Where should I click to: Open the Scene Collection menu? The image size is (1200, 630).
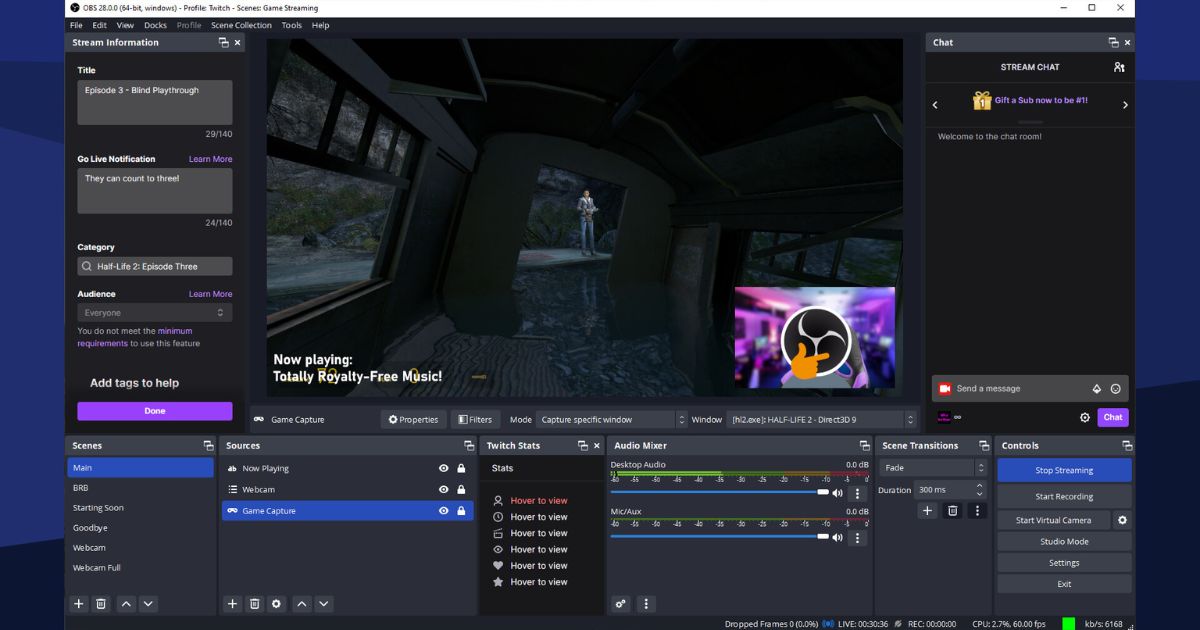coord(240,25)
